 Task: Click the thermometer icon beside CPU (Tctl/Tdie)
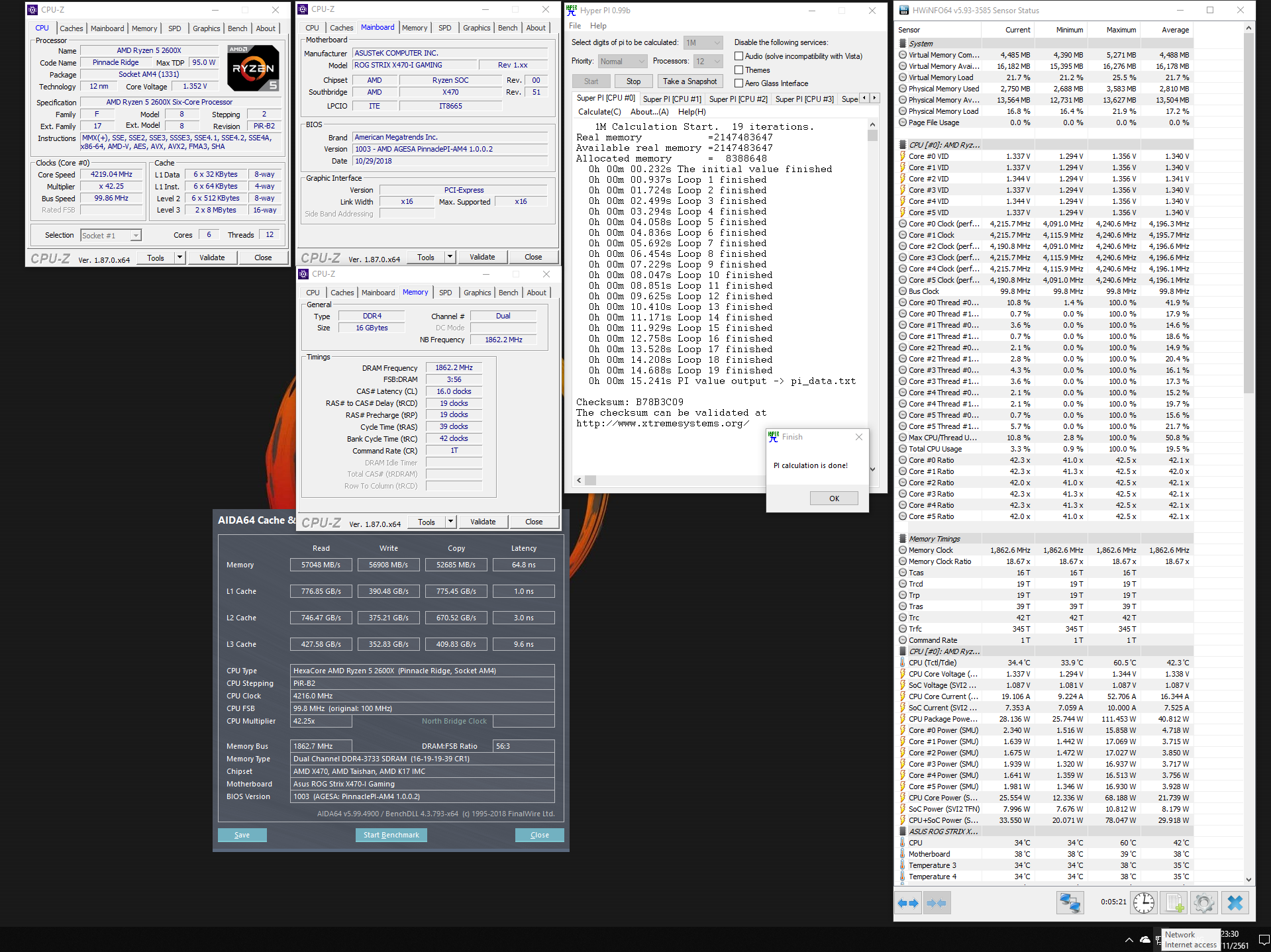pos(902,663)
